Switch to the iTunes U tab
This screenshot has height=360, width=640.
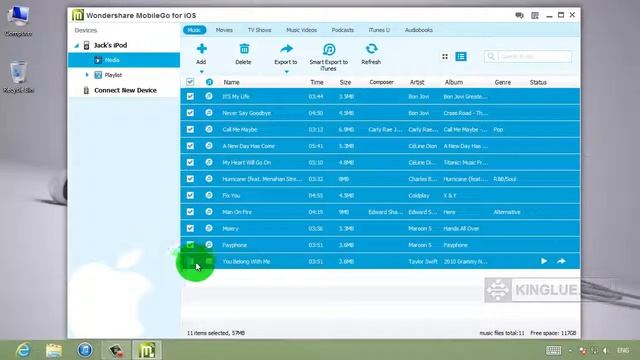(379, 30)
